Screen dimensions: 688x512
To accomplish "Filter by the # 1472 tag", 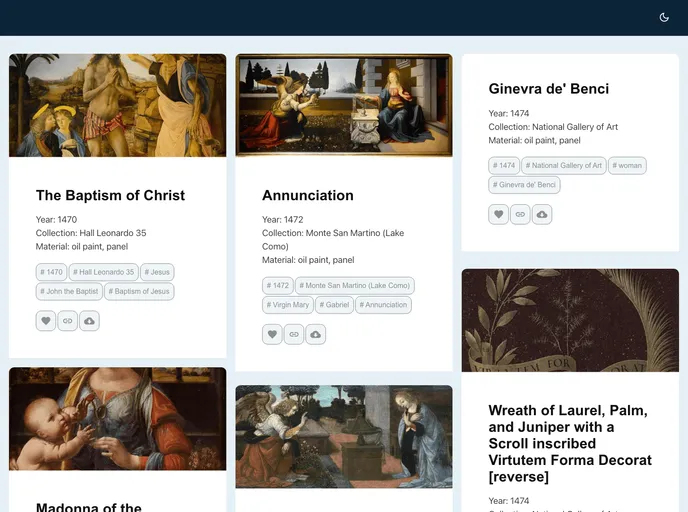I will tap(278, 286).
